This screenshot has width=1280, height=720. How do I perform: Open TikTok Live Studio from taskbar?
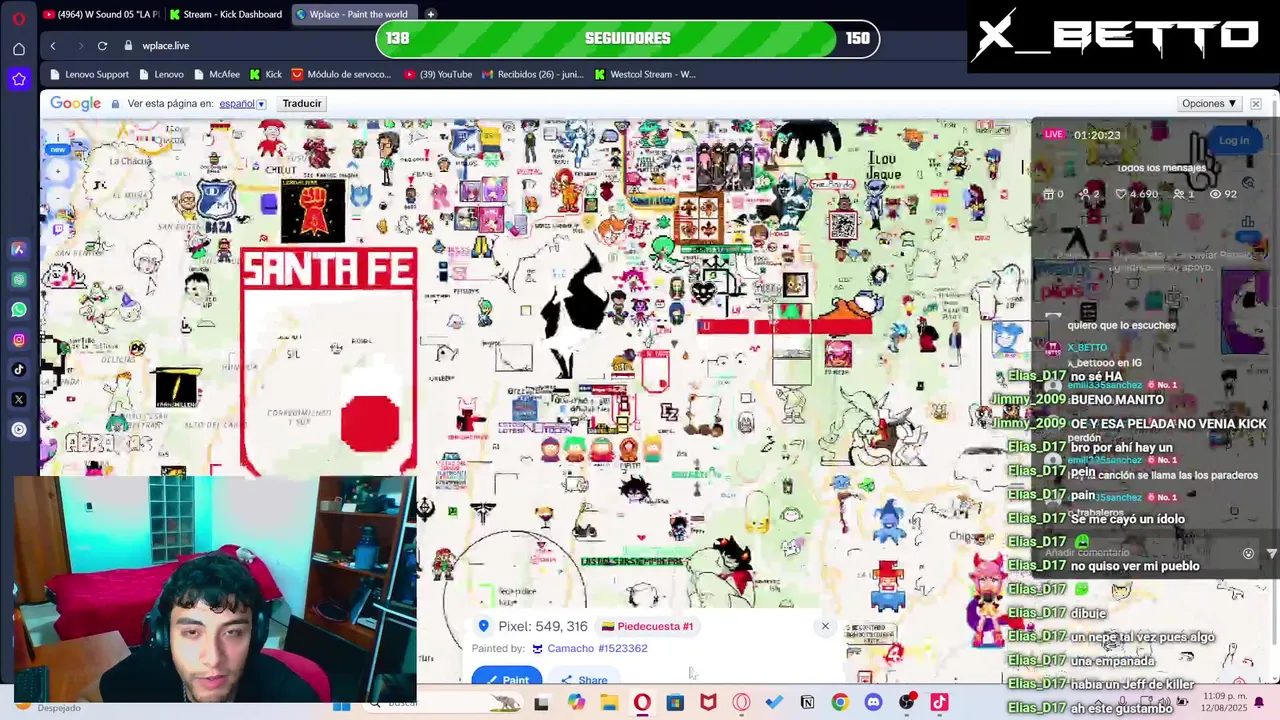[939, 703]
